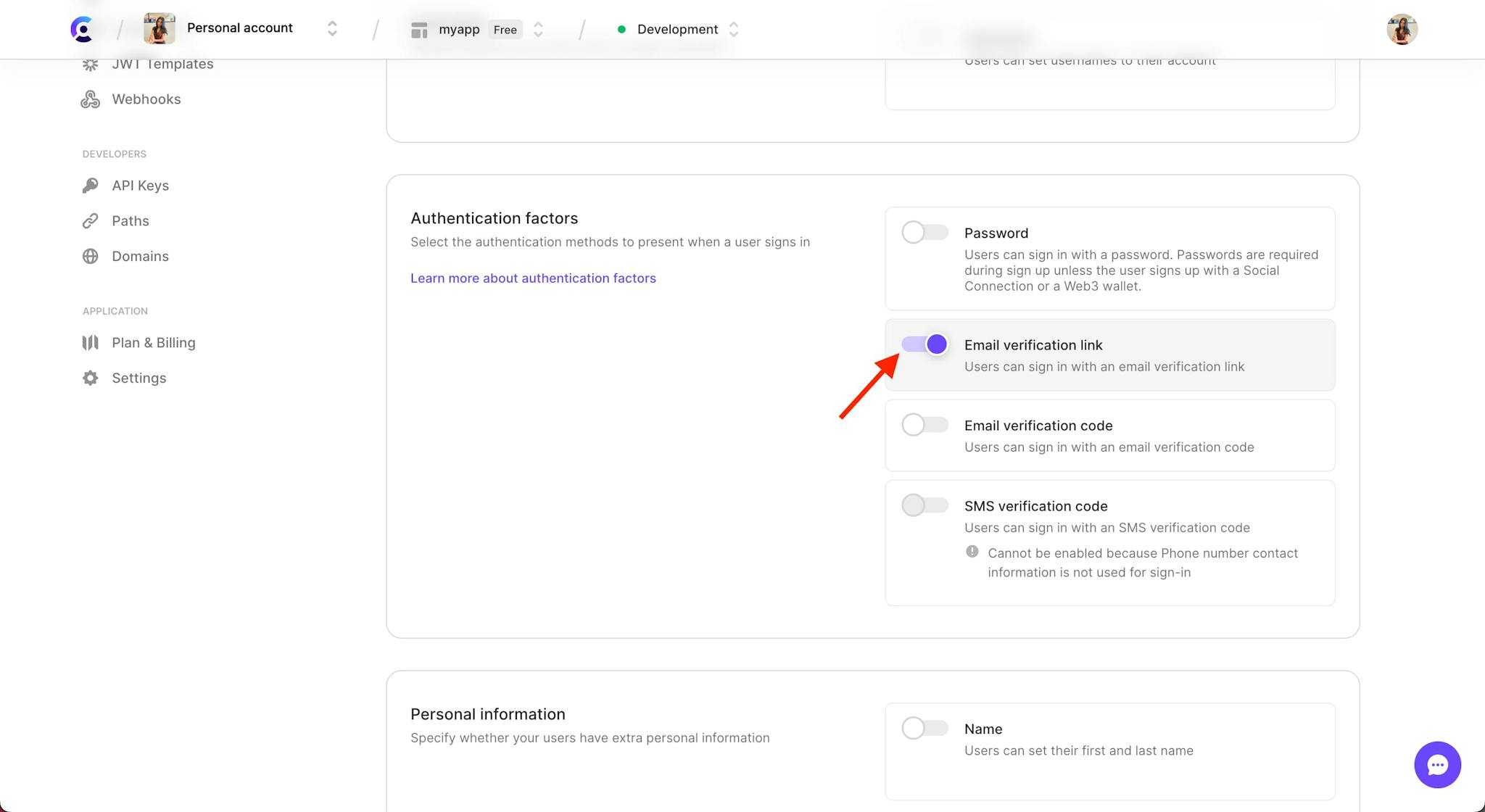1485x812 pixels.
Task: Click Learn more about authentication factors link
Action: pyautogui.click(x=533, y=277)
